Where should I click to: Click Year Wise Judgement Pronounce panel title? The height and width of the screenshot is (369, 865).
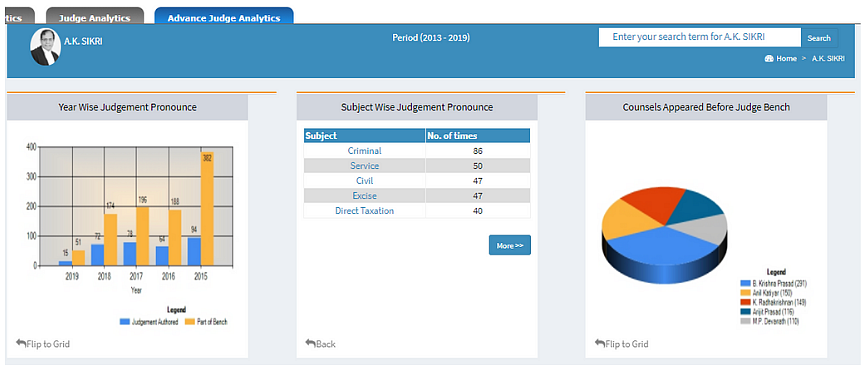point(127,108)
